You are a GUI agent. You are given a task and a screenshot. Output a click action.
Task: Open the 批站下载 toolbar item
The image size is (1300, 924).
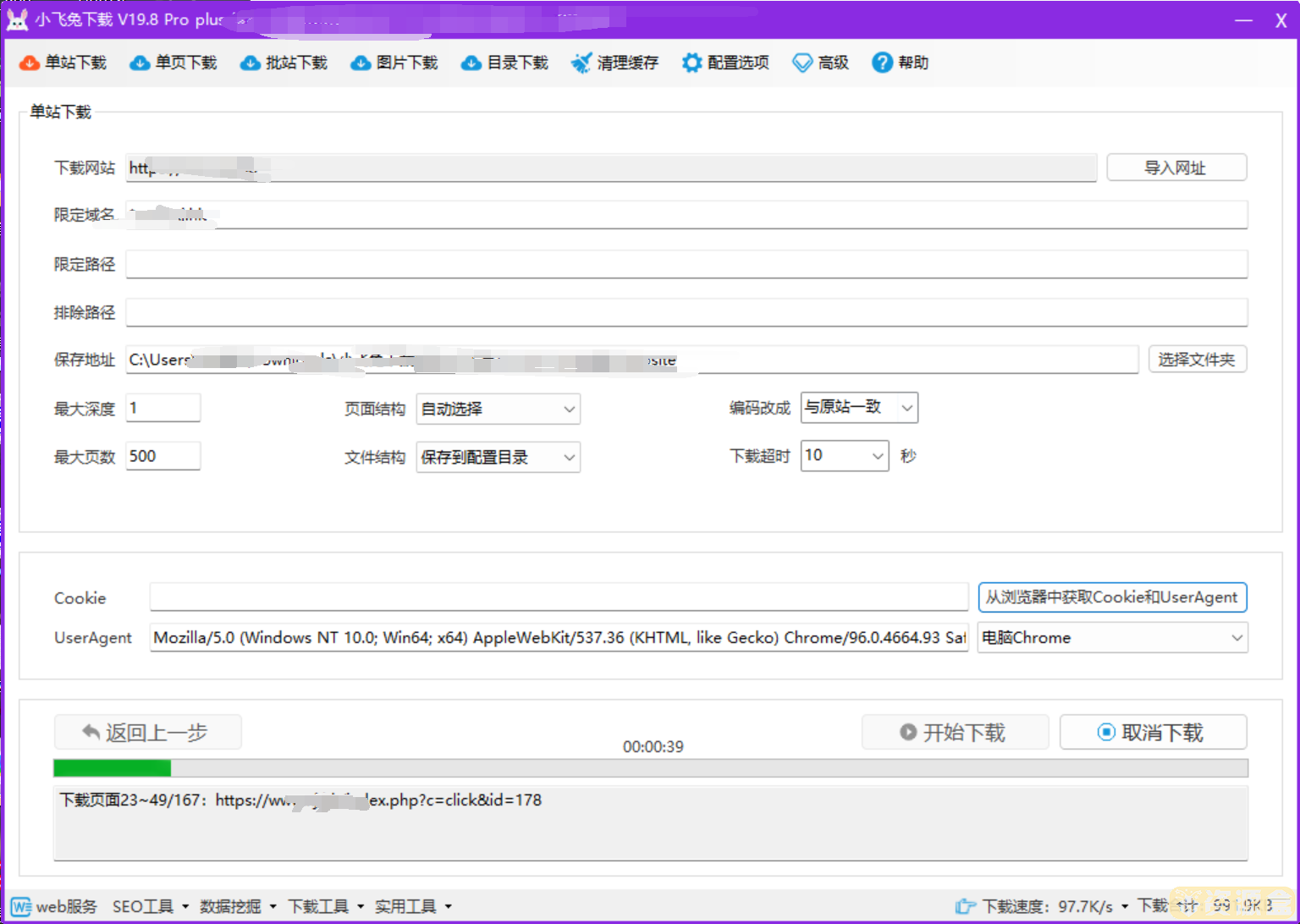(x=284, y=63)
